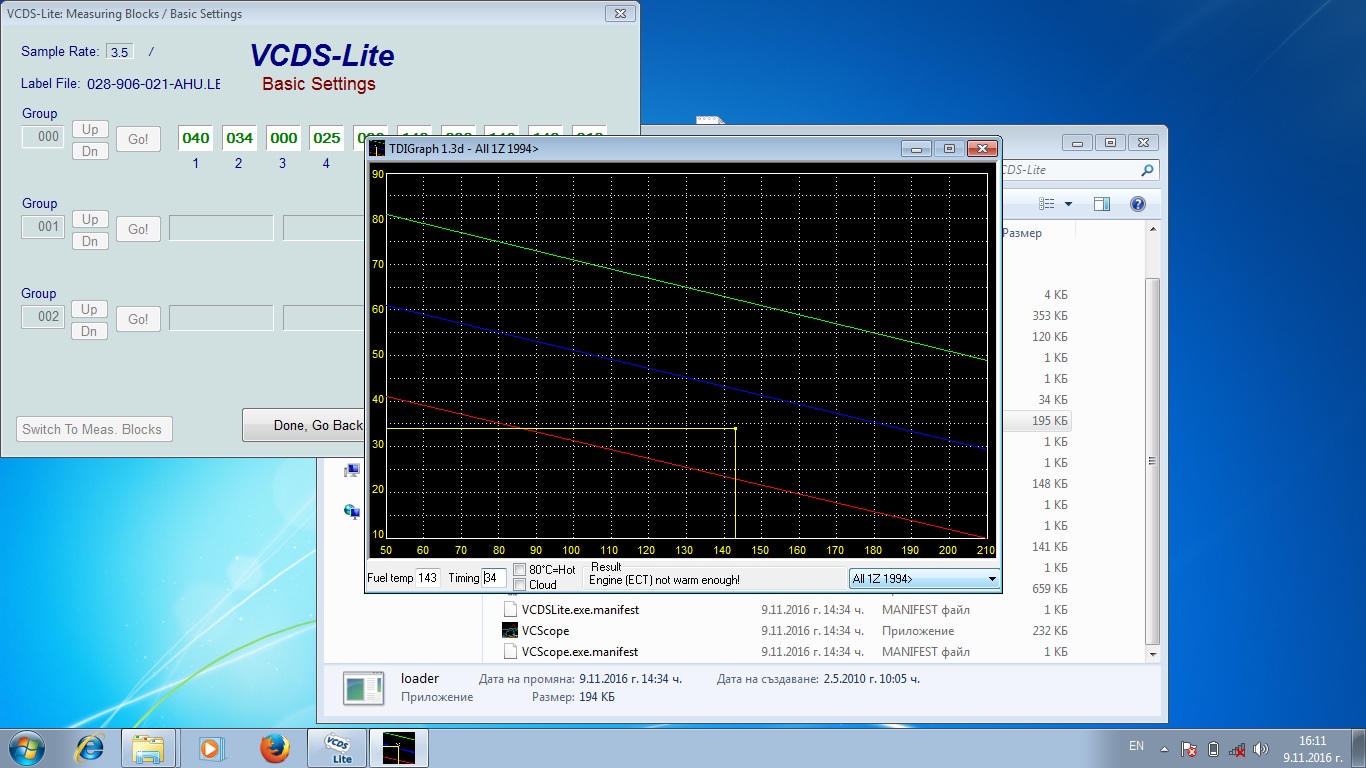Image resolution: width=1366 pixels, height=768 pixels.
Task: Click the search magnifier in Explorer
Action: [x=1147, y=171]
